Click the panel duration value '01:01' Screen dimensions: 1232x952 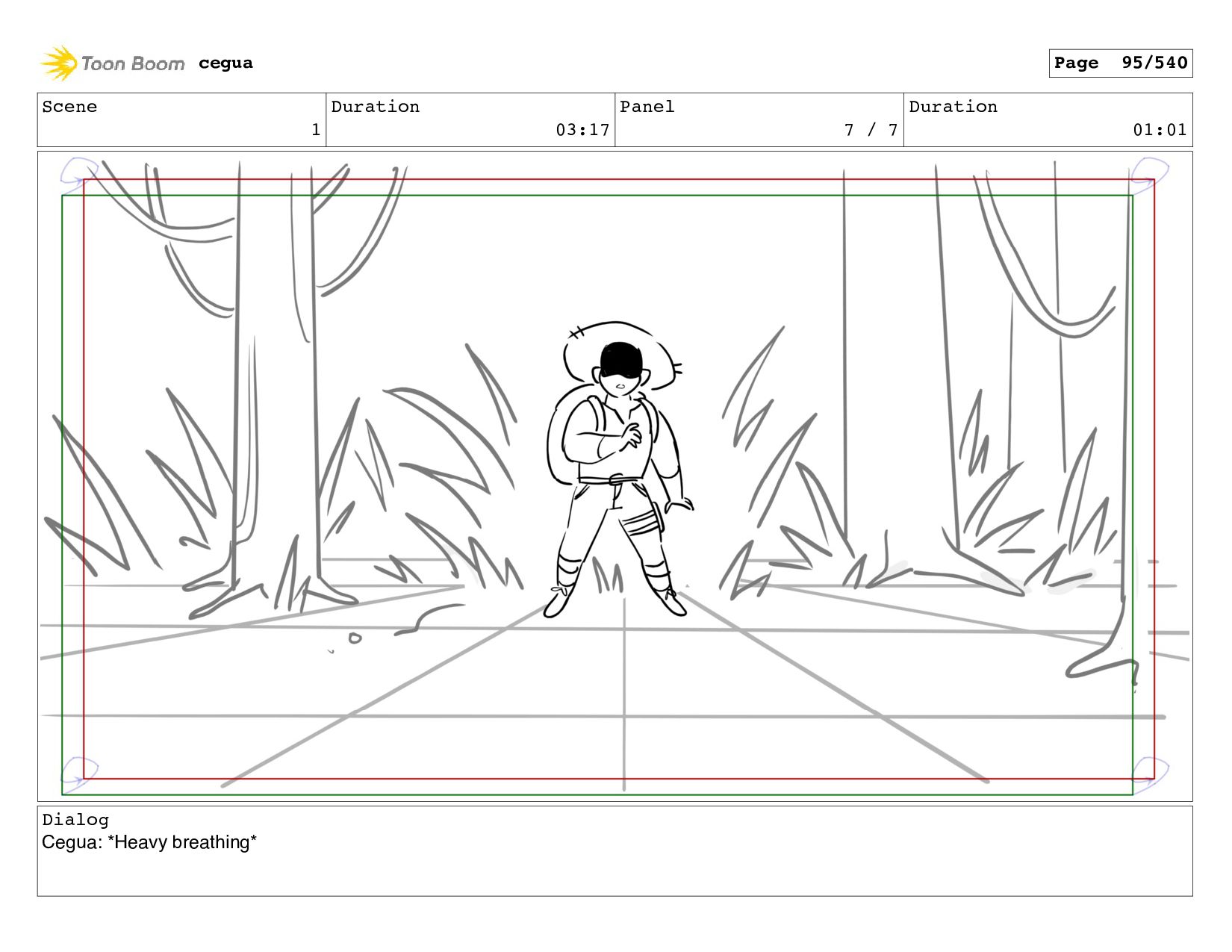point(1160,130)
